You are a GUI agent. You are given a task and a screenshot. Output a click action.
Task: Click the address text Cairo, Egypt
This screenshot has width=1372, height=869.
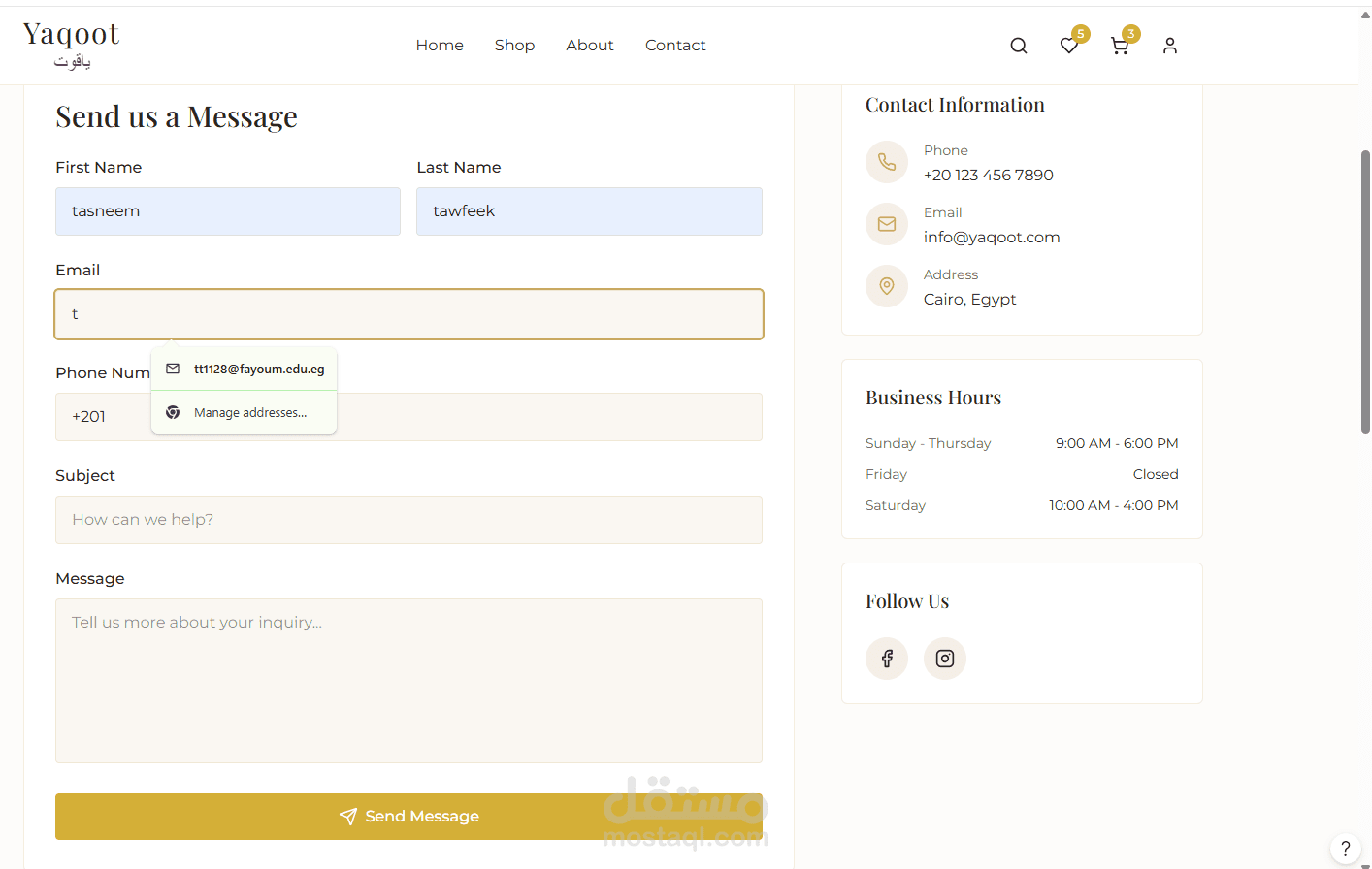969,300
